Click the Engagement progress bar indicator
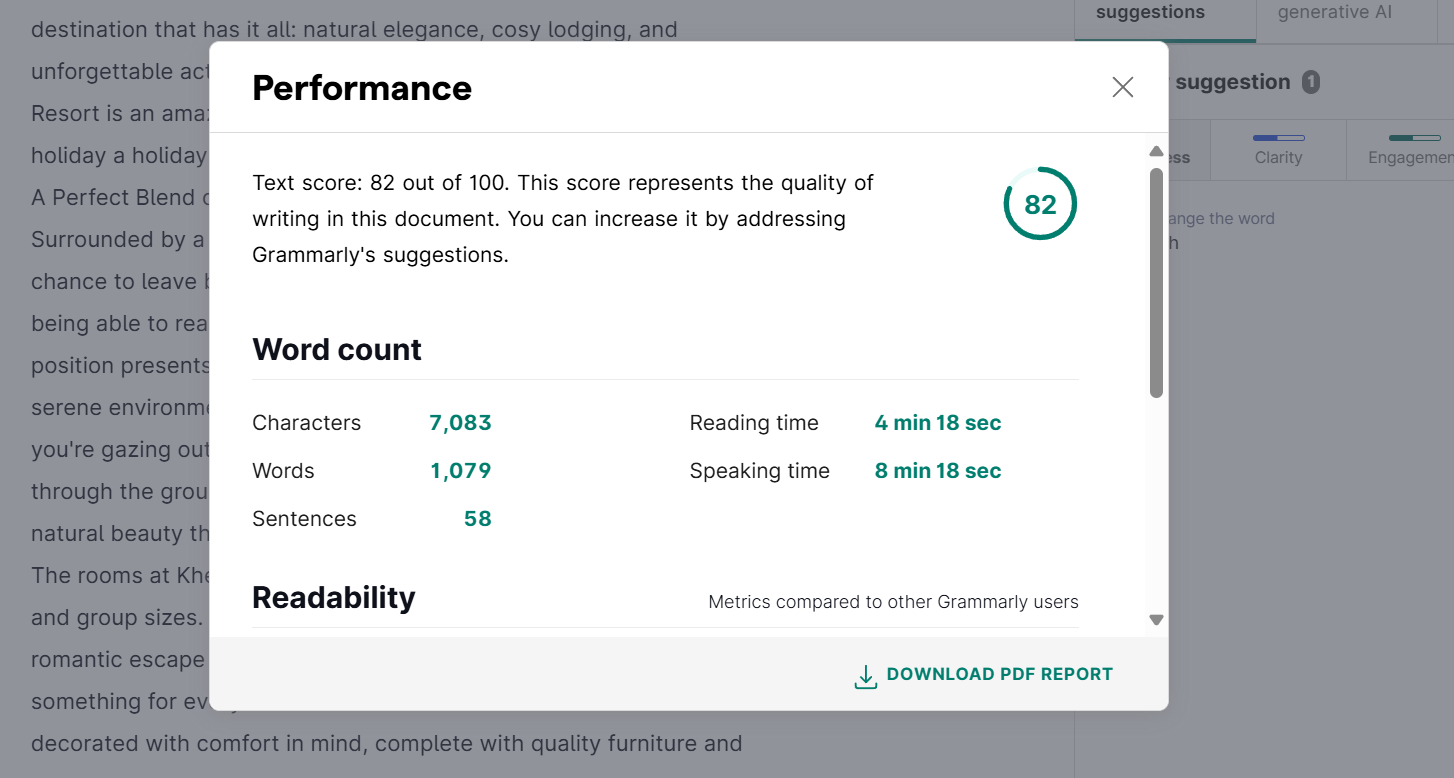Viewport: 1454px width, 778px height. coord(1414,138)
